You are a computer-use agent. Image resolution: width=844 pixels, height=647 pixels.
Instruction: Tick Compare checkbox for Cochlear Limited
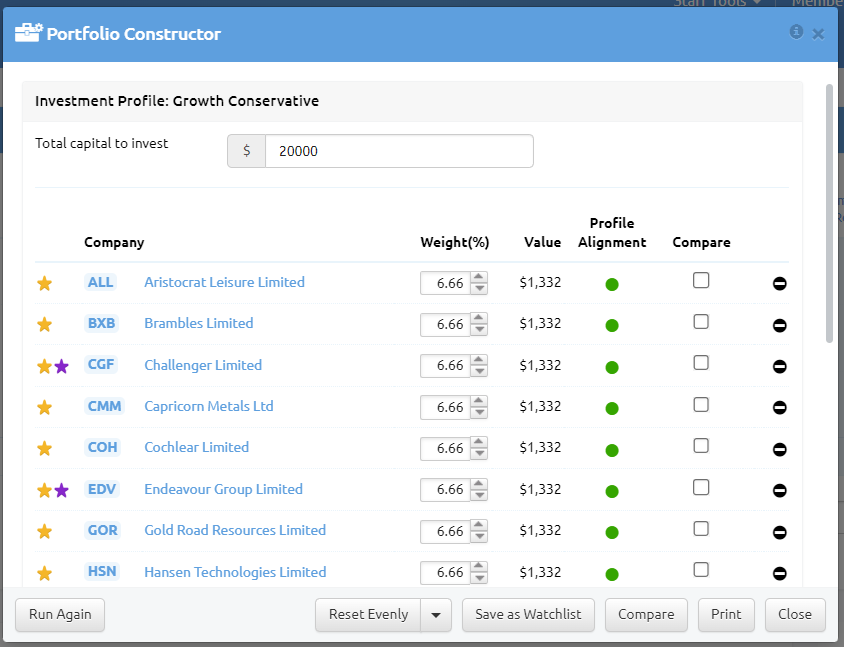click(x=701, y=446)
